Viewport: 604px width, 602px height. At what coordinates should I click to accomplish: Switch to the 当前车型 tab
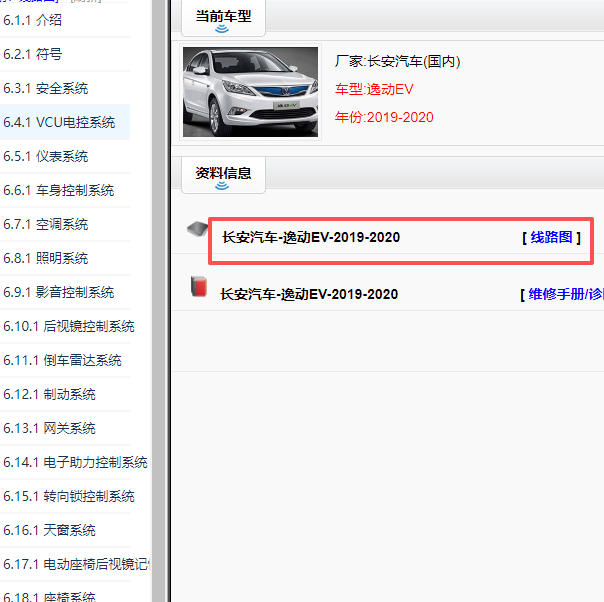tap(223, 18)
